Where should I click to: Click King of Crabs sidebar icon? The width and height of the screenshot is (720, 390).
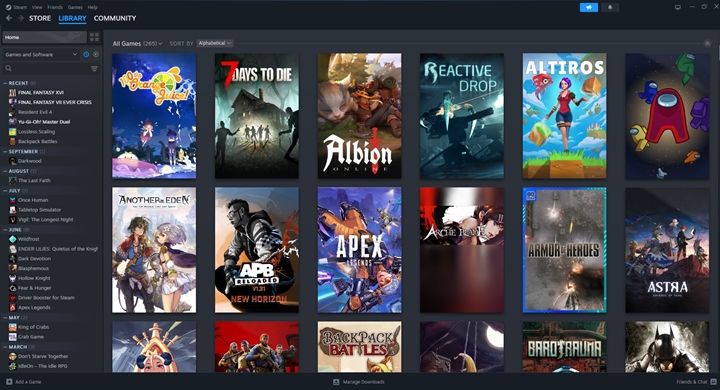coord(12,327)
